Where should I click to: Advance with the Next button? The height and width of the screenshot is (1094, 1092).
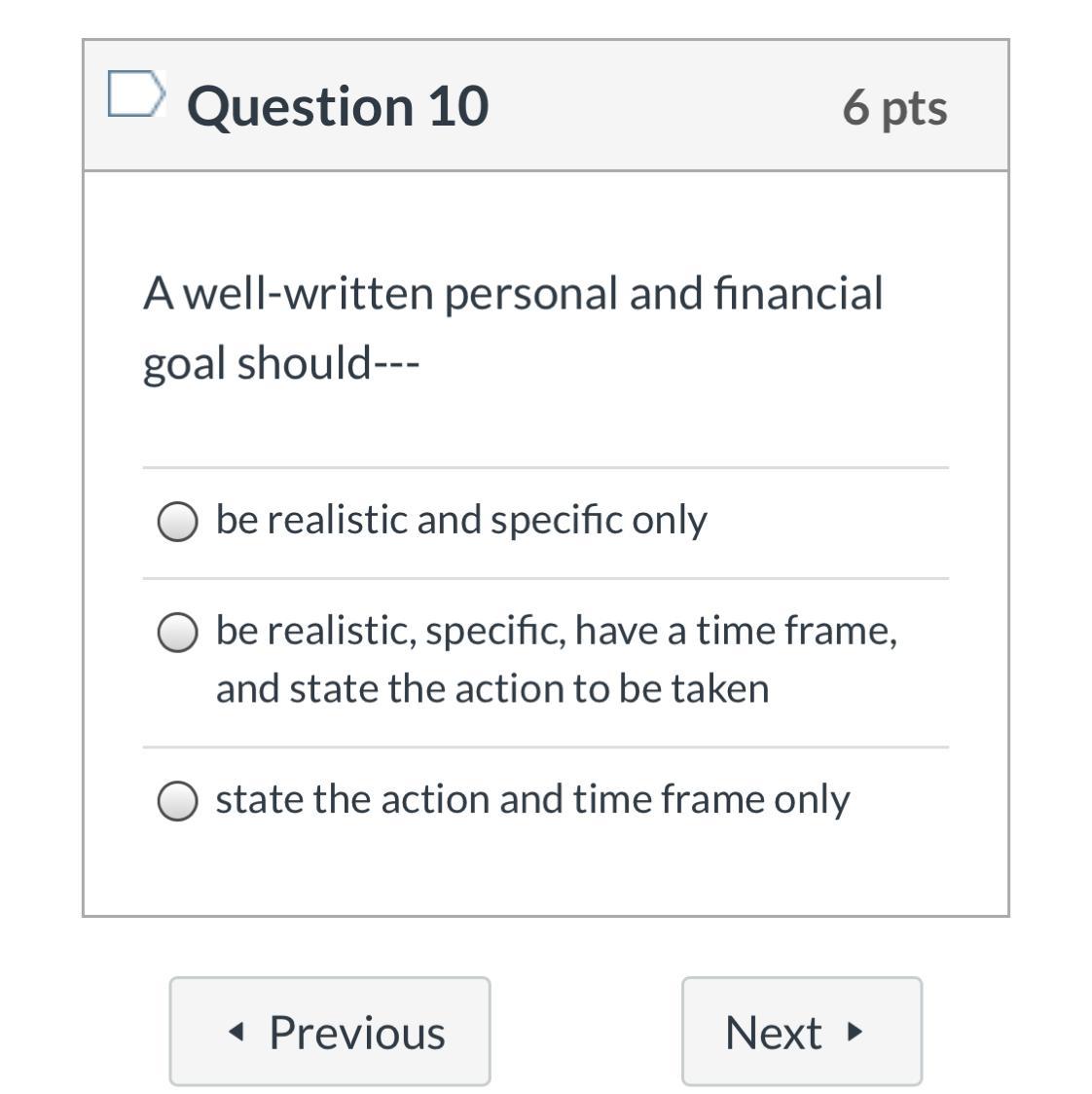click(x=801, y=1032)
